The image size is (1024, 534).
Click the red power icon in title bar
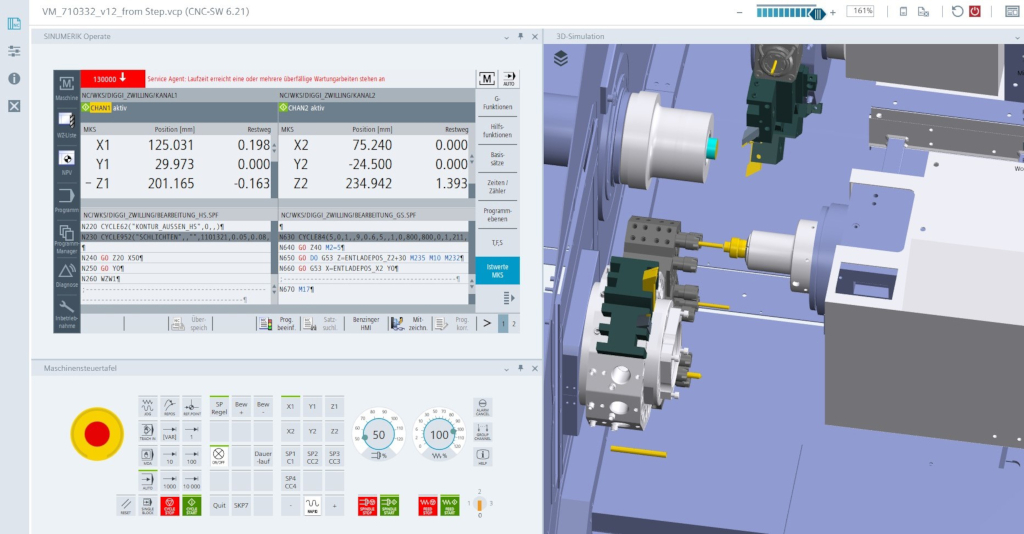click(975, 11)
